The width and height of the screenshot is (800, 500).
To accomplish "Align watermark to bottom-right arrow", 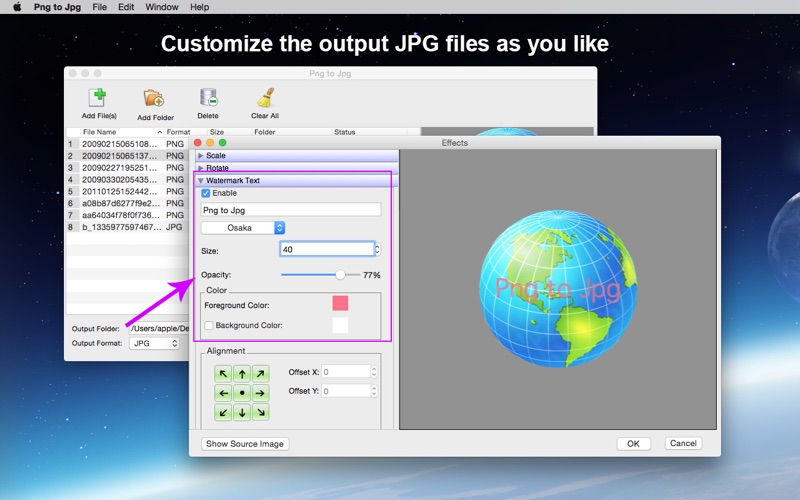I will (260, 412).
